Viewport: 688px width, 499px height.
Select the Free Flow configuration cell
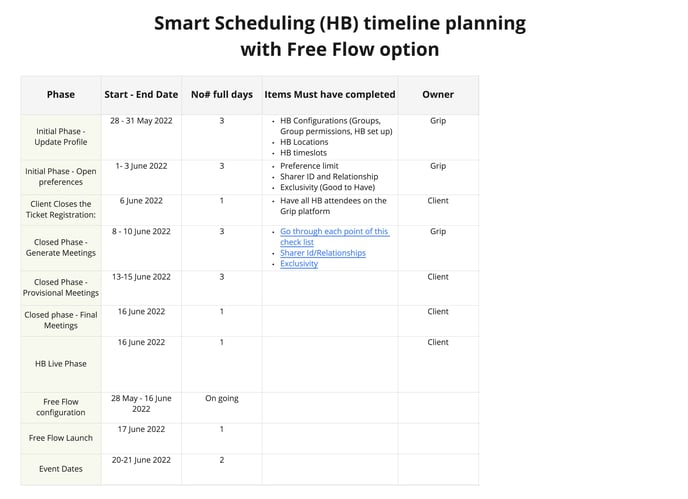pyautogui.click(x=61, y=408)
